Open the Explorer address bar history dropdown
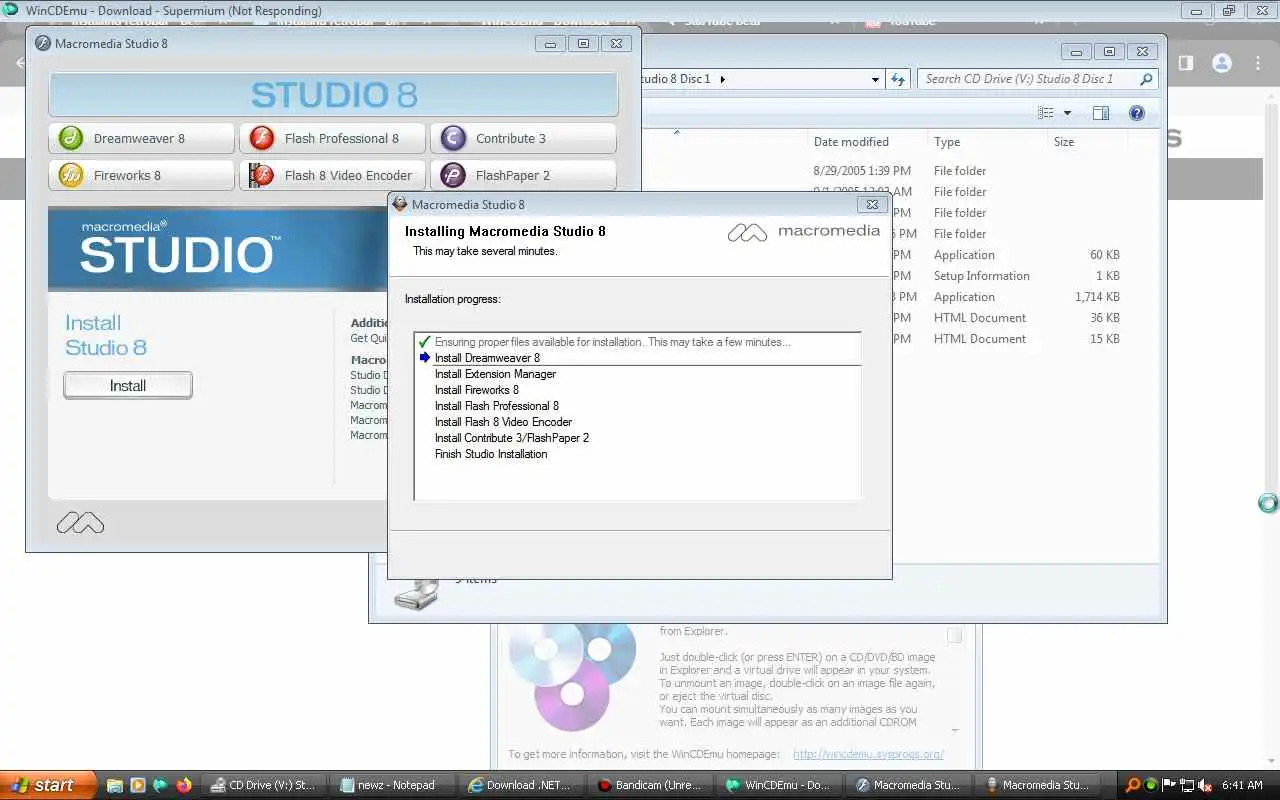 [875, 79]
